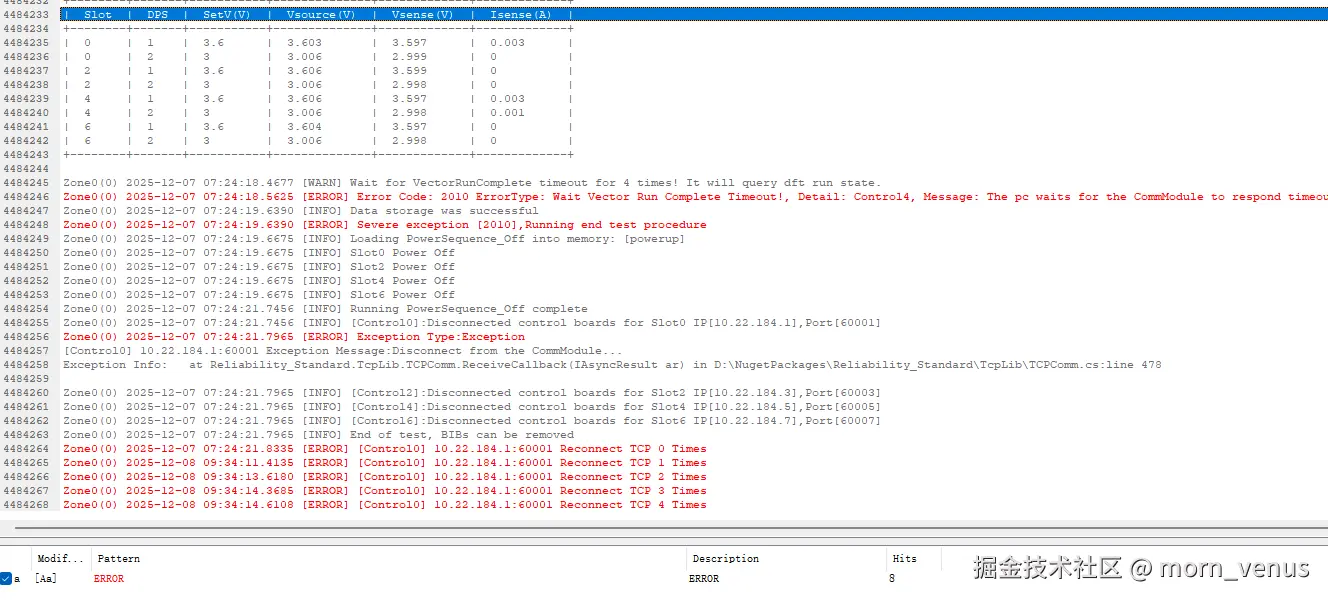
Task: Click line number 4484239
Action: pos(26,99)
